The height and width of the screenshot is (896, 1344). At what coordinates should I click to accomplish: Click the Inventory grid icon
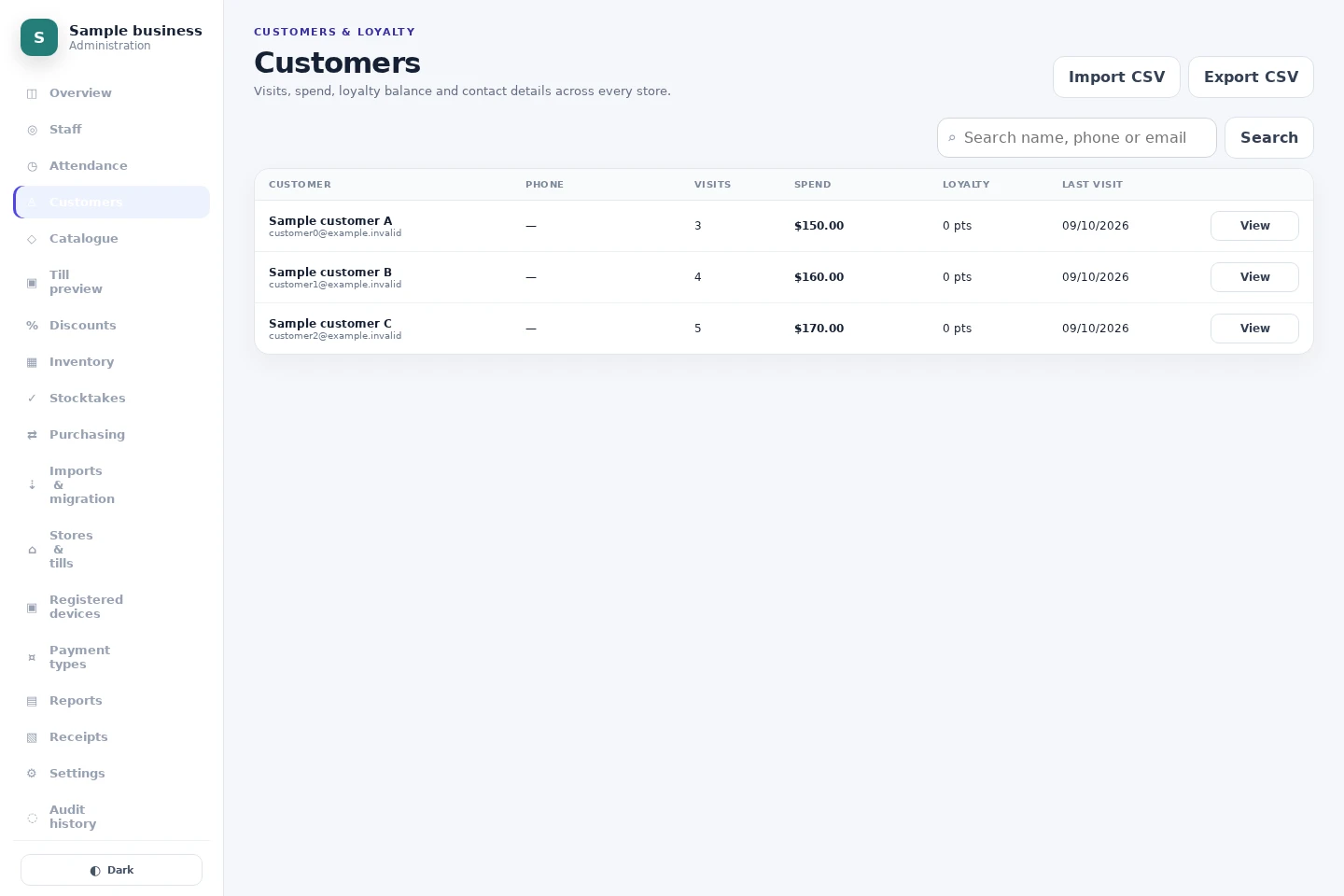click(32, 362)
